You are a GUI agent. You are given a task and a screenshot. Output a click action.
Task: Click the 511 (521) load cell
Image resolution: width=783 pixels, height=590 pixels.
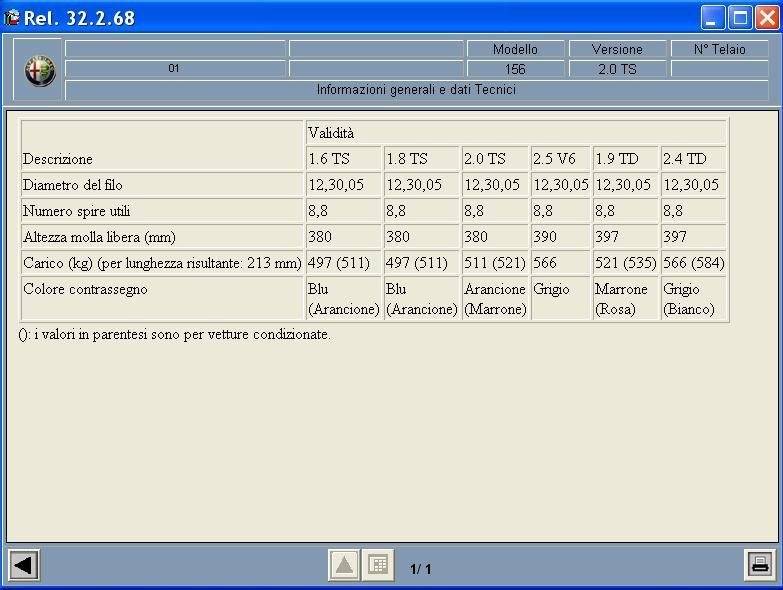click(495, 263)
